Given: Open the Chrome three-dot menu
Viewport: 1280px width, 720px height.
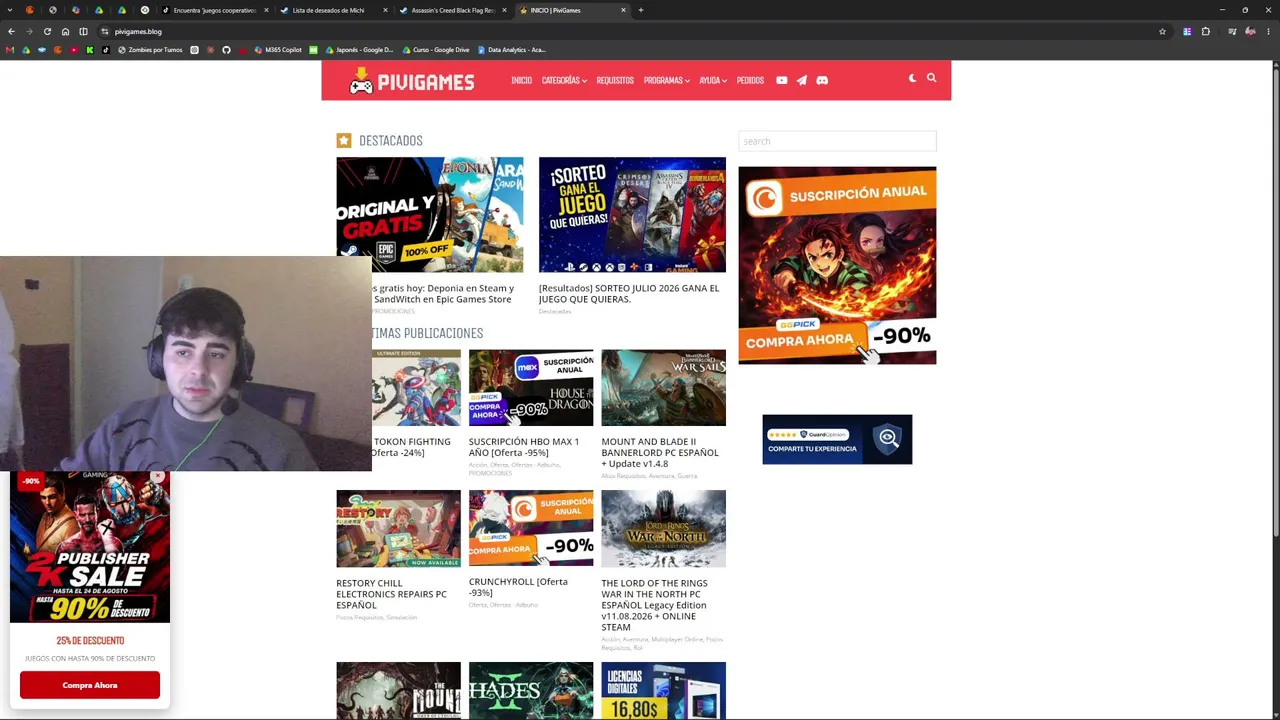Looking at the screenshot, I should (x=1268, y=31).
